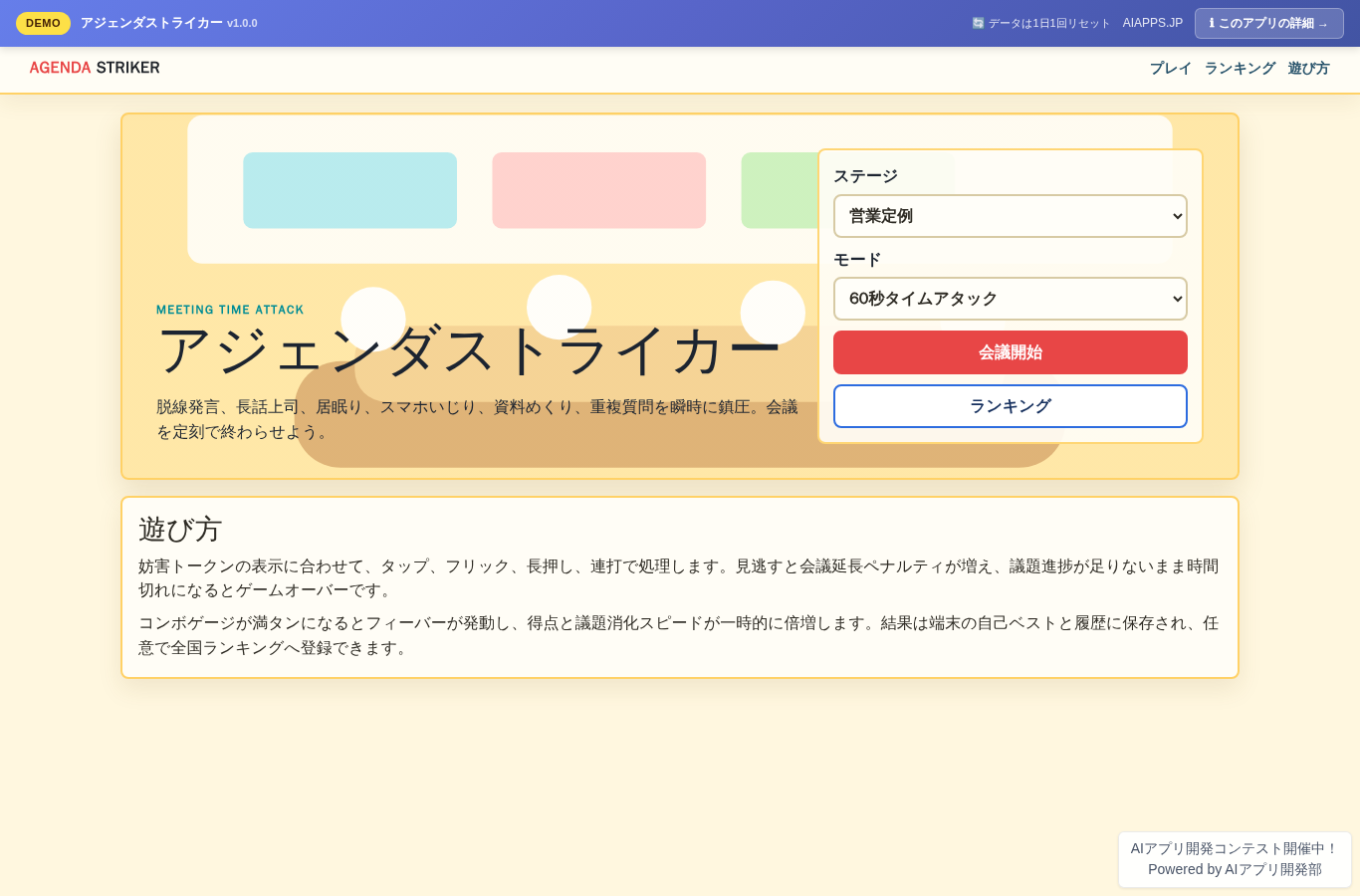Click the AGENDA STRIKER logo
Screen dimensions: 1360x896
95,68
